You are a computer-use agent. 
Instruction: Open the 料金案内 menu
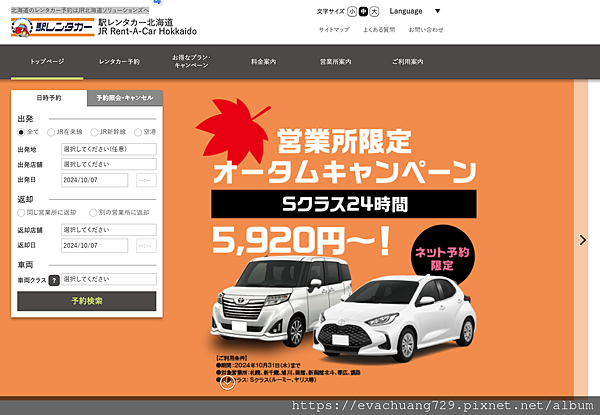click(x=263, y=62)
